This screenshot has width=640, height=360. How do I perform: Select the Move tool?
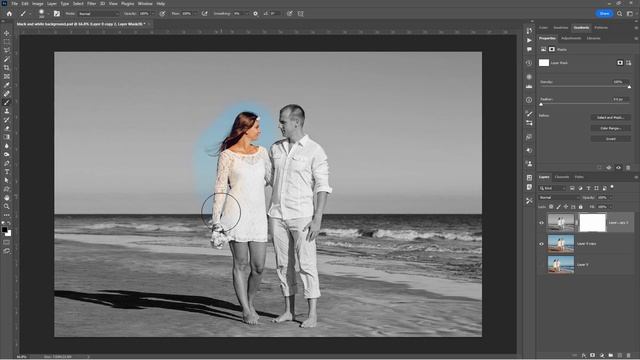pyautogui.click(x=7, y=33)
